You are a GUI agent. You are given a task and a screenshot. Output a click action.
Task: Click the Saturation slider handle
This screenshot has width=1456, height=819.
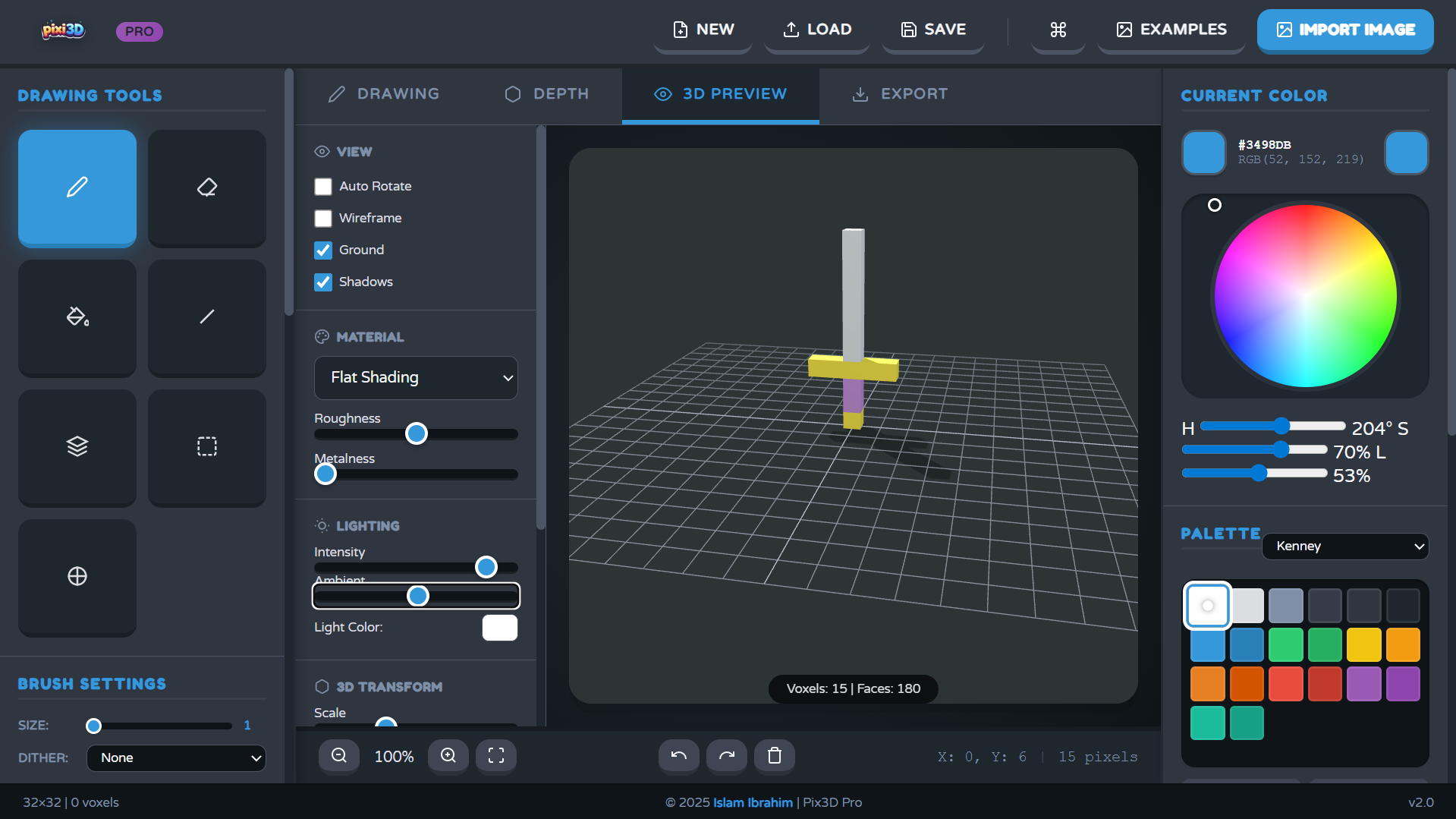(x=1281, y=449)
